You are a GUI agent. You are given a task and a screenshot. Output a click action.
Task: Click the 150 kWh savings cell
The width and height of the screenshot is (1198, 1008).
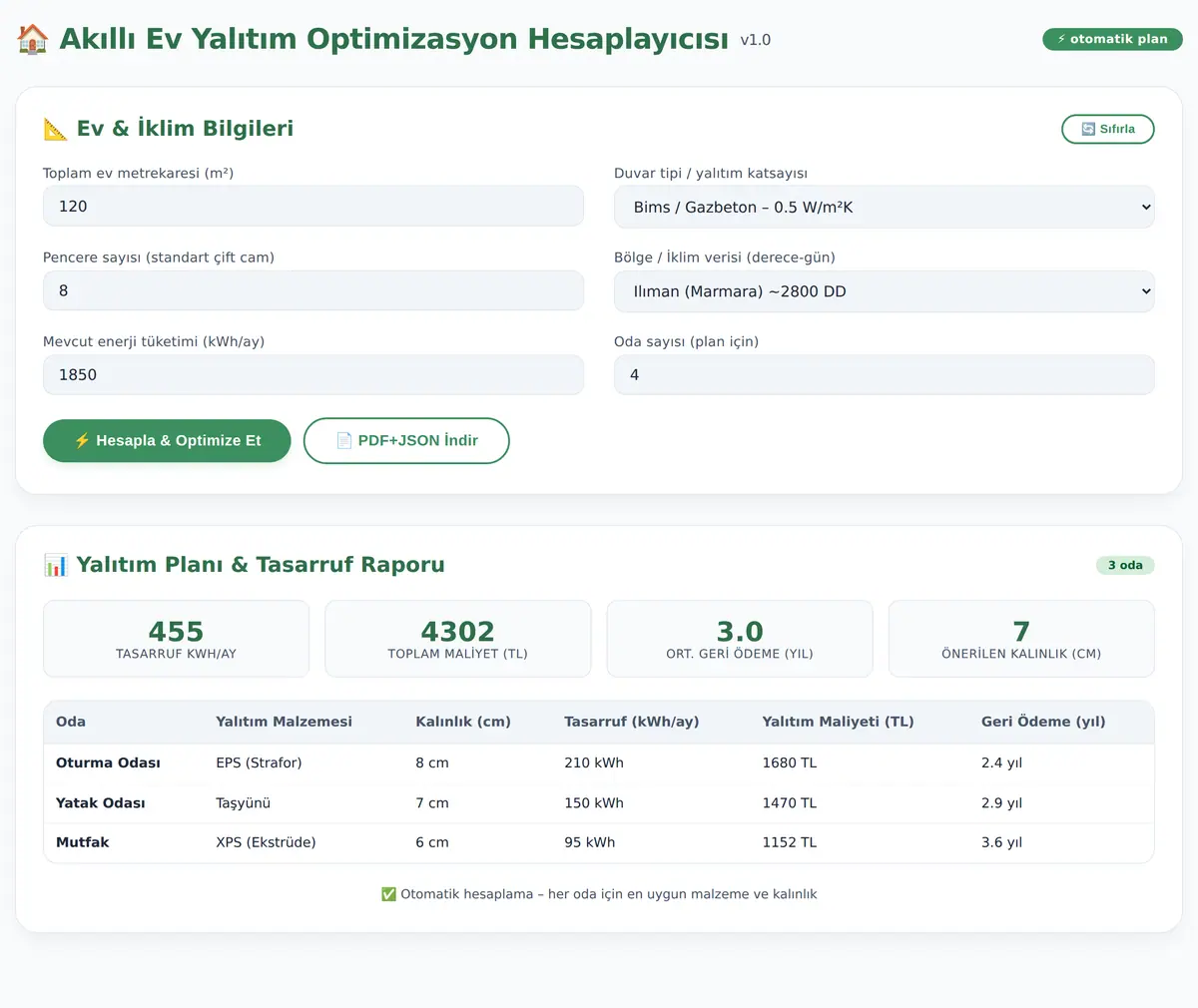(x=594, y=802)
